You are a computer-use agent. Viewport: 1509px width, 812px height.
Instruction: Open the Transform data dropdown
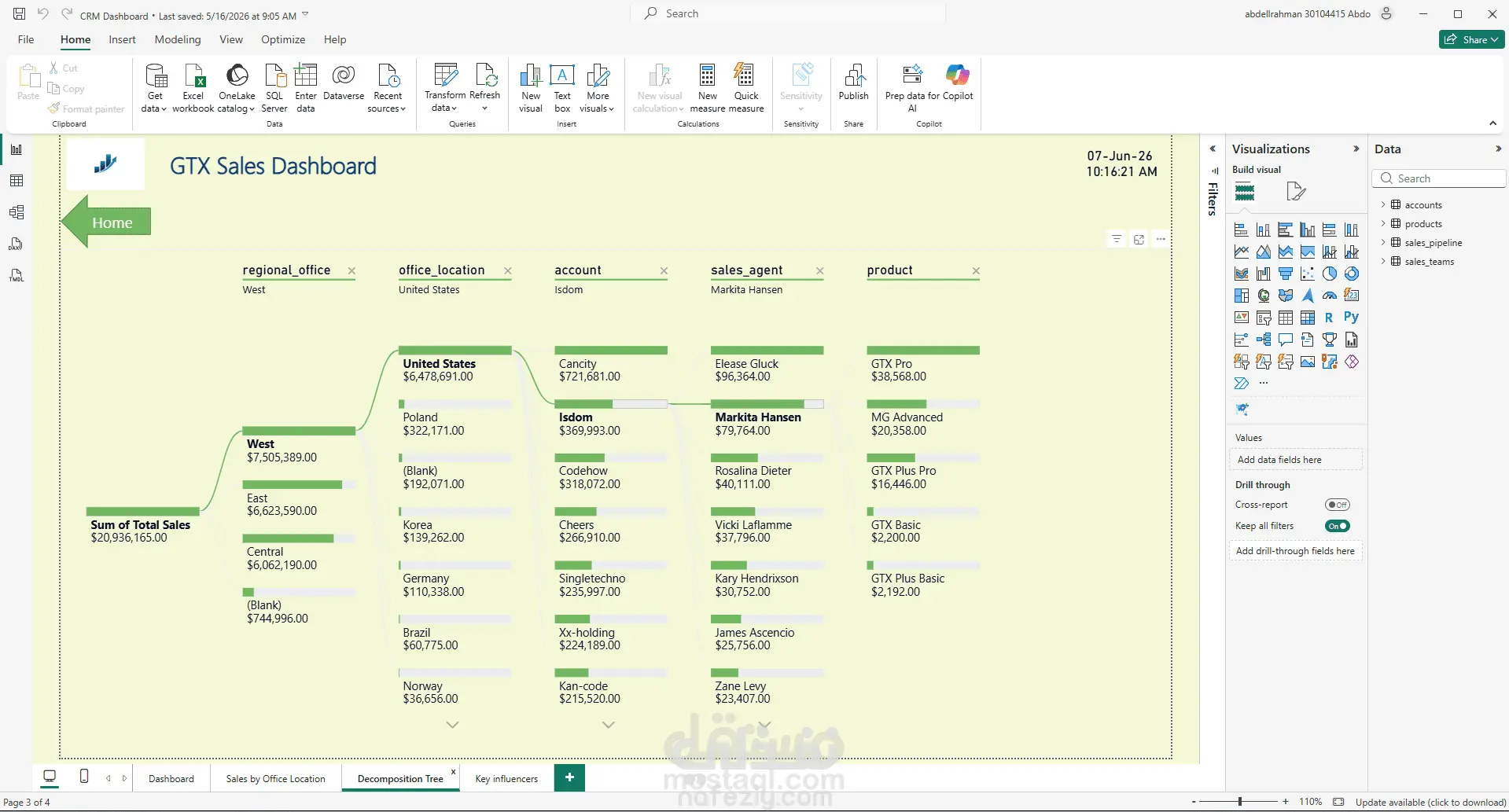tap(444, 87)
